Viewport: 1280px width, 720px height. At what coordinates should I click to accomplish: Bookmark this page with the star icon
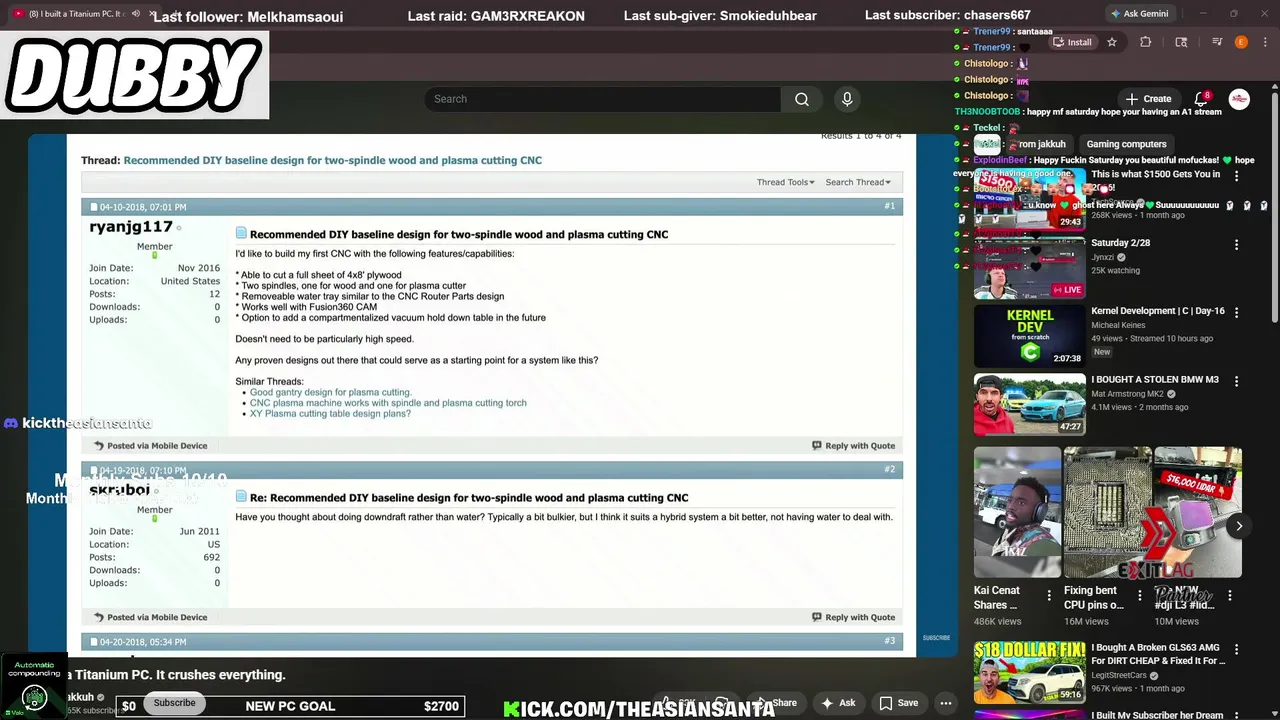tap(1111, 42)
